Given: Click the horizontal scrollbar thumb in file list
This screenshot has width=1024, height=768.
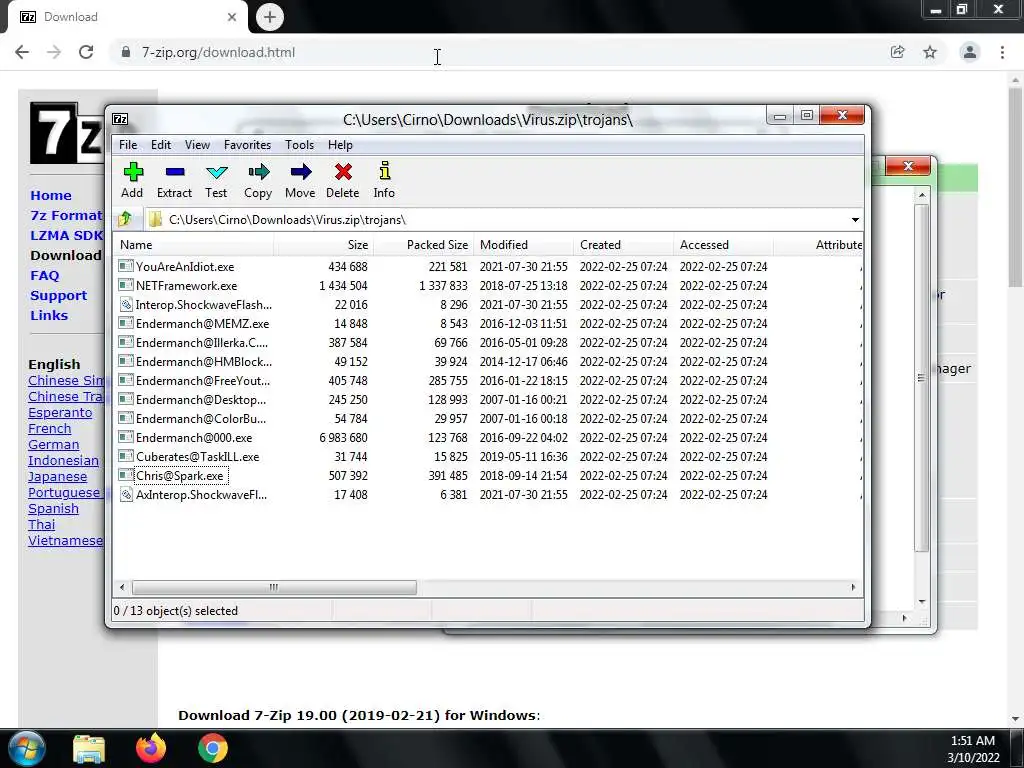Looking at the screenshot, I should pos(274,587).
